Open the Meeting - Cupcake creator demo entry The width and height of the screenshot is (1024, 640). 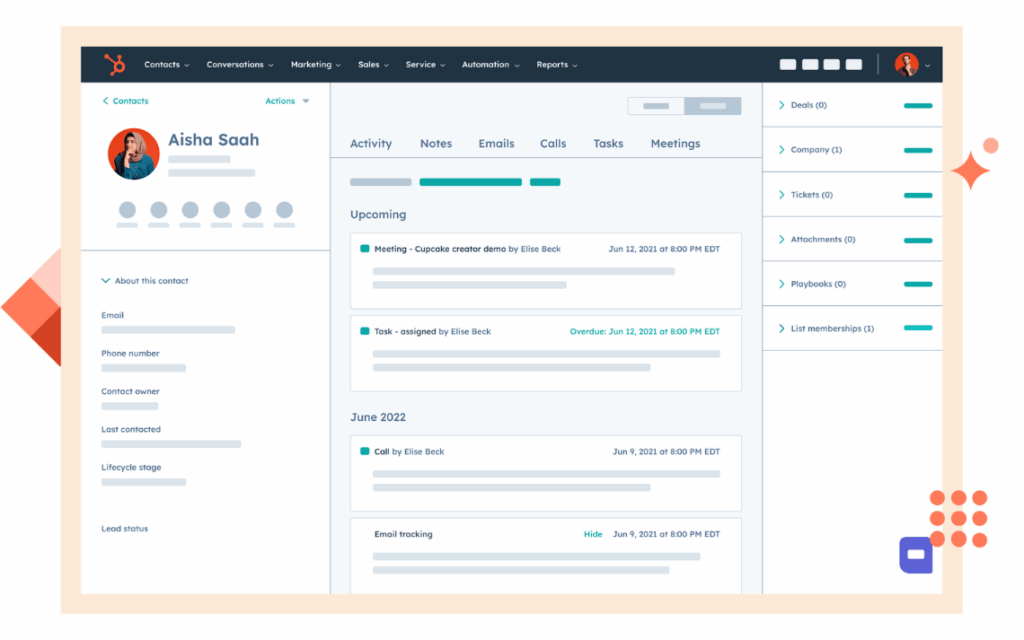(x=546, y=270)
